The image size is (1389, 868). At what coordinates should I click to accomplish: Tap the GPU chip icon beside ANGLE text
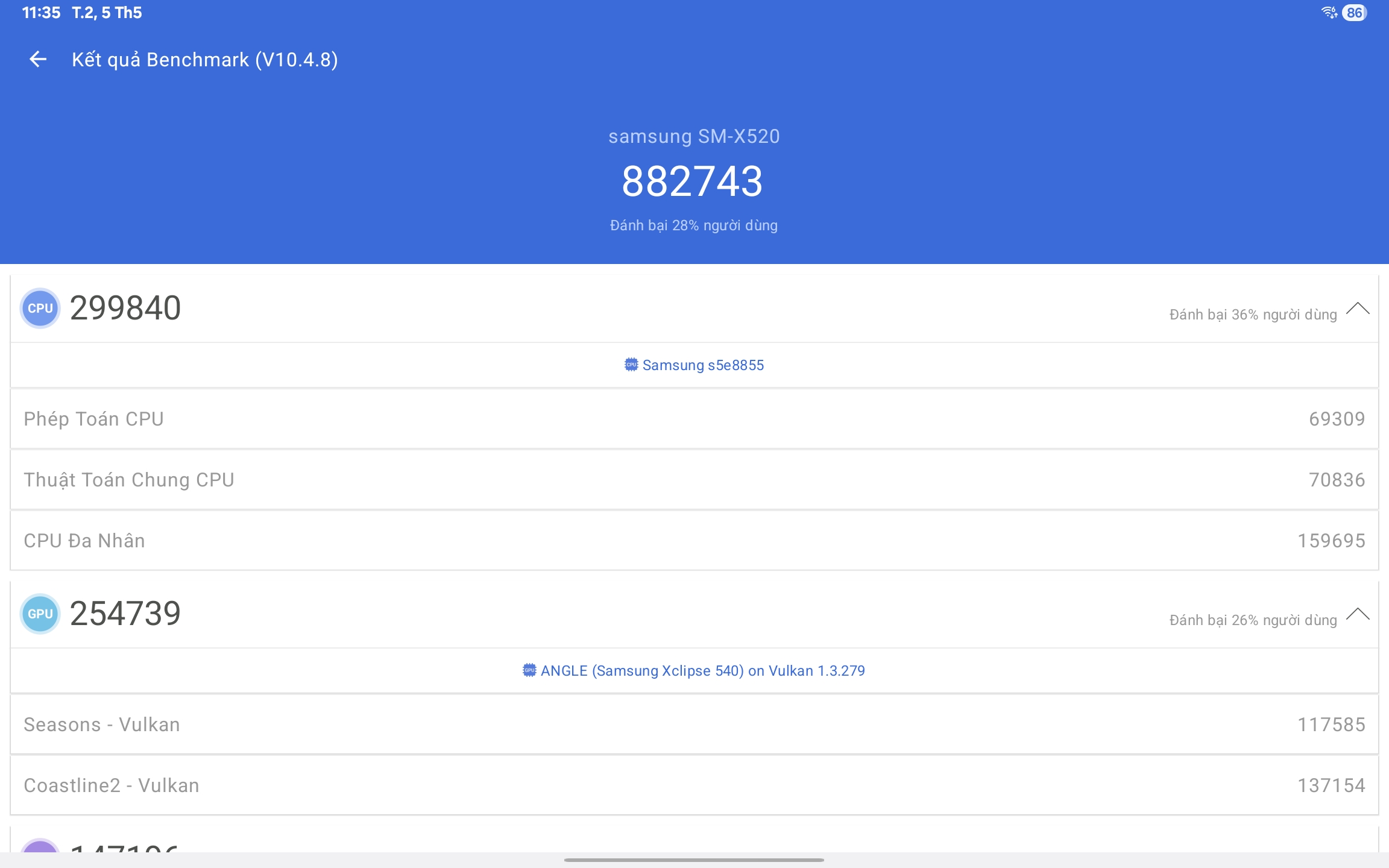pos(529,670)
